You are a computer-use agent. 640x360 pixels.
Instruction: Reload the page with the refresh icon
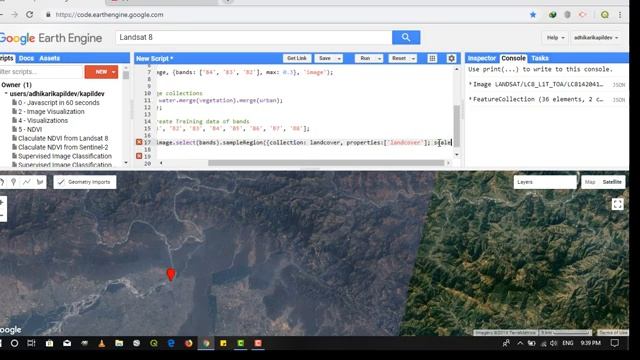(29, 15)
